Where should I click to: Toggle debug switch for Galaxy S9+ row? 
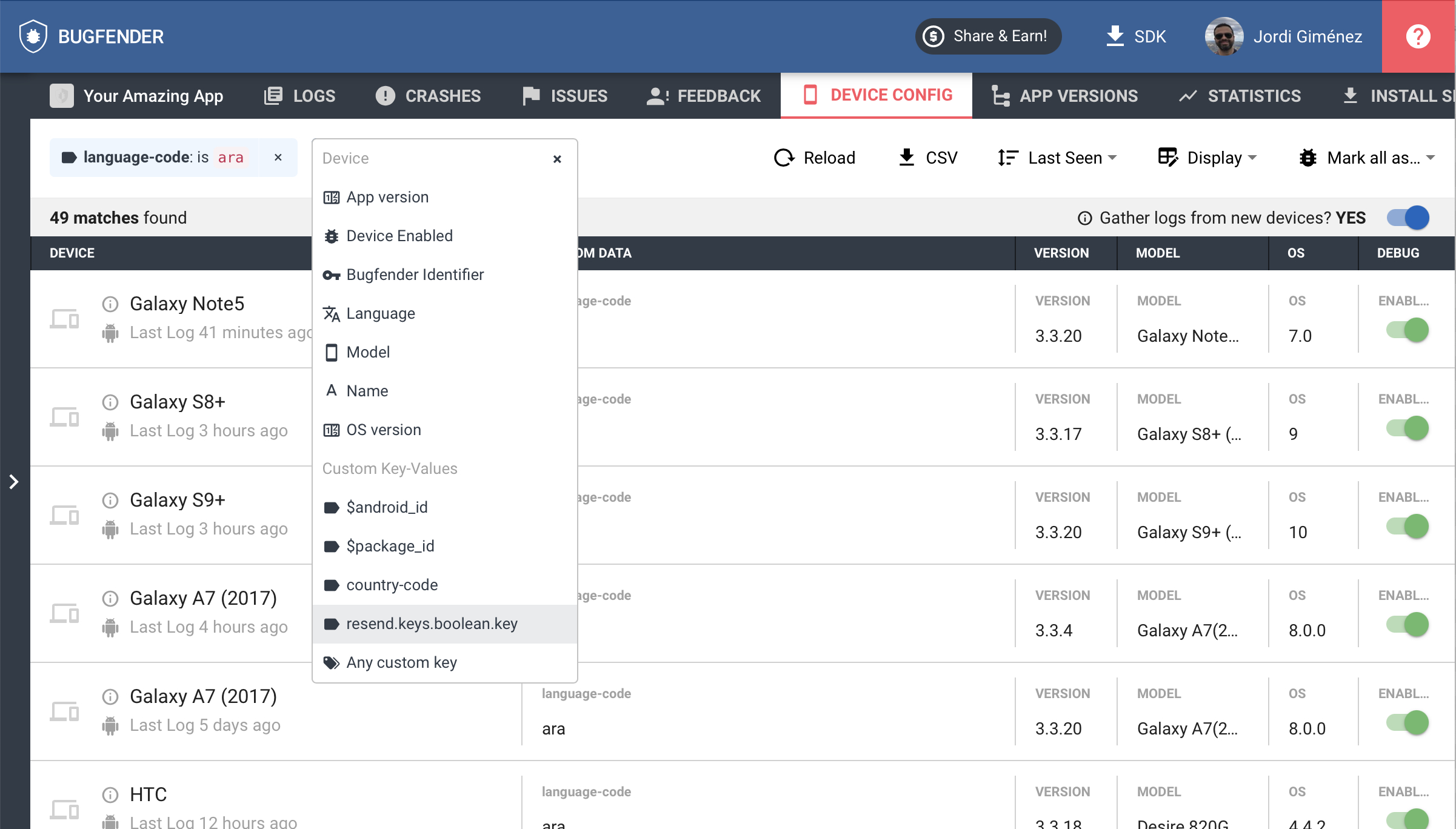1408,527
